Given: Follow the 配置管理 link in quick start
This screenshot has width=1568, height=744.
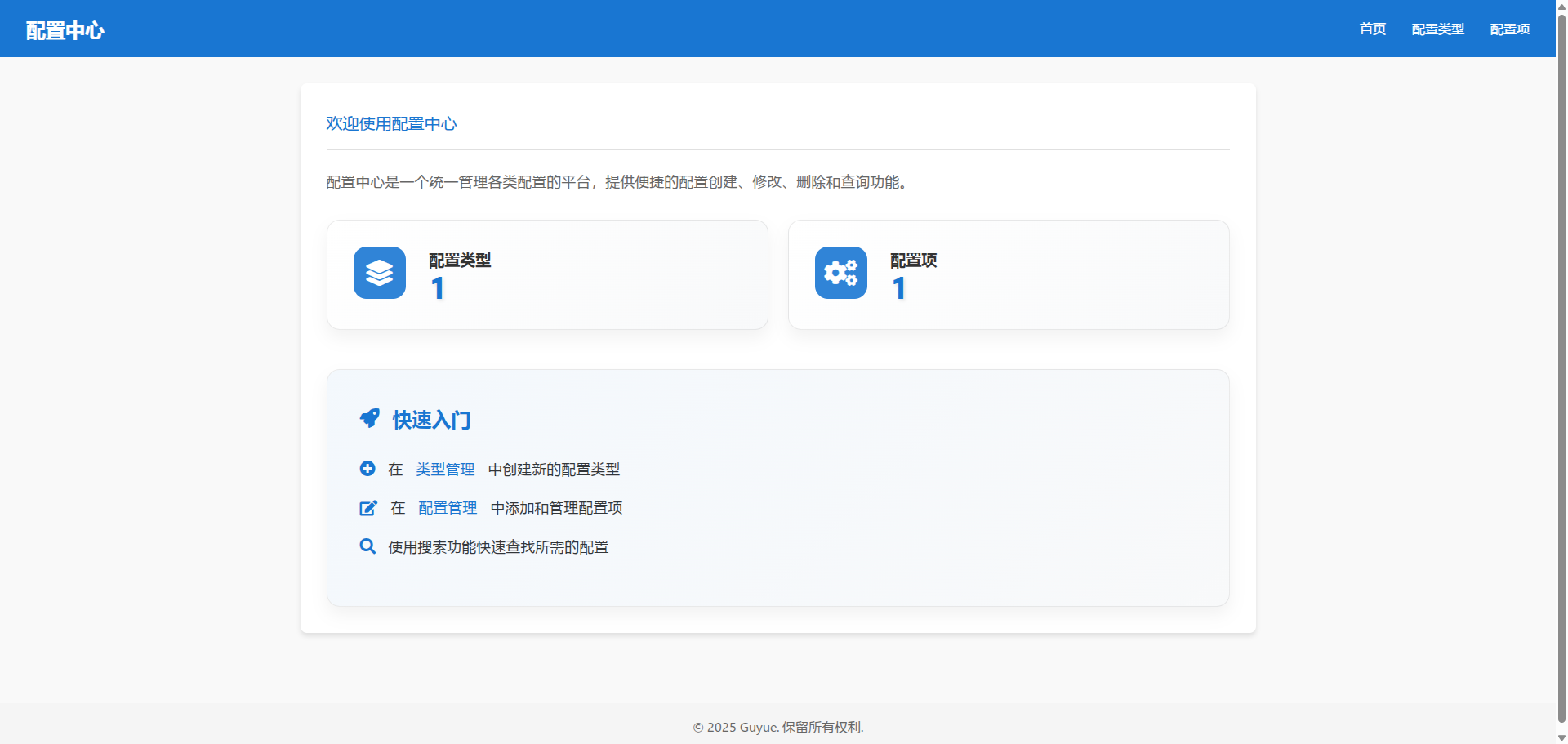Looking at the screenshot, I should pyautogui.click(x=448, y=508).
